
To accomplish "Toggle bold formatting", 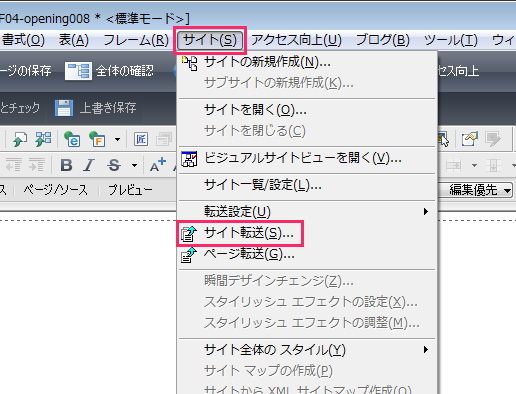I will pos(66,165).
